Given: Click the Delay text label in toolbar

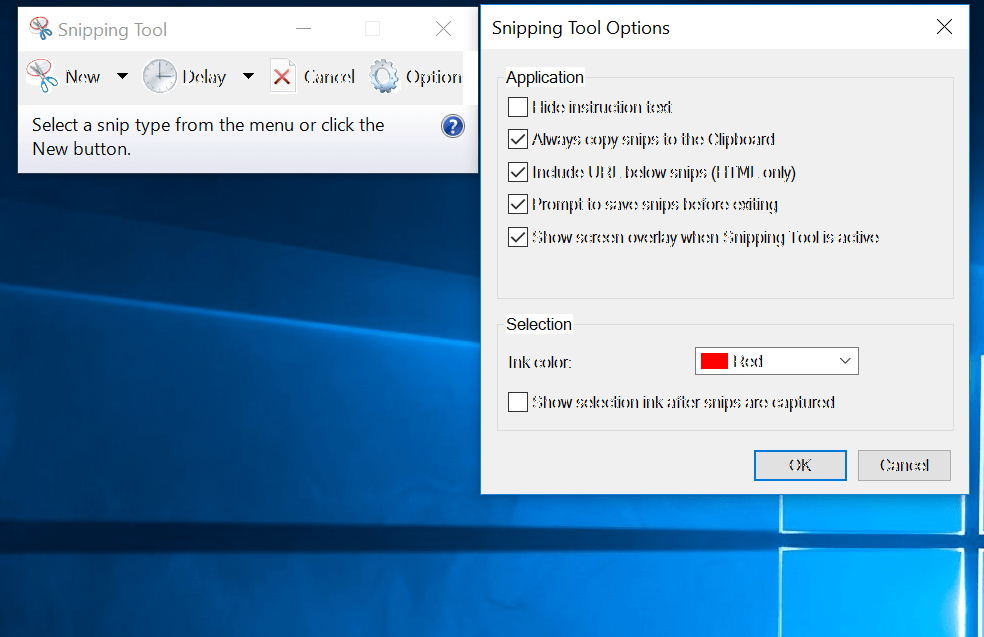Looking at the screenshot, I should pyautogui.click(x=204, y=77).
